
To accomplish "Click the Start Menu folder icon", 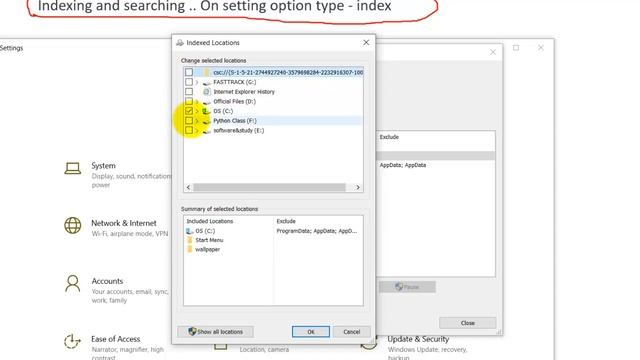I will [189, 240].
